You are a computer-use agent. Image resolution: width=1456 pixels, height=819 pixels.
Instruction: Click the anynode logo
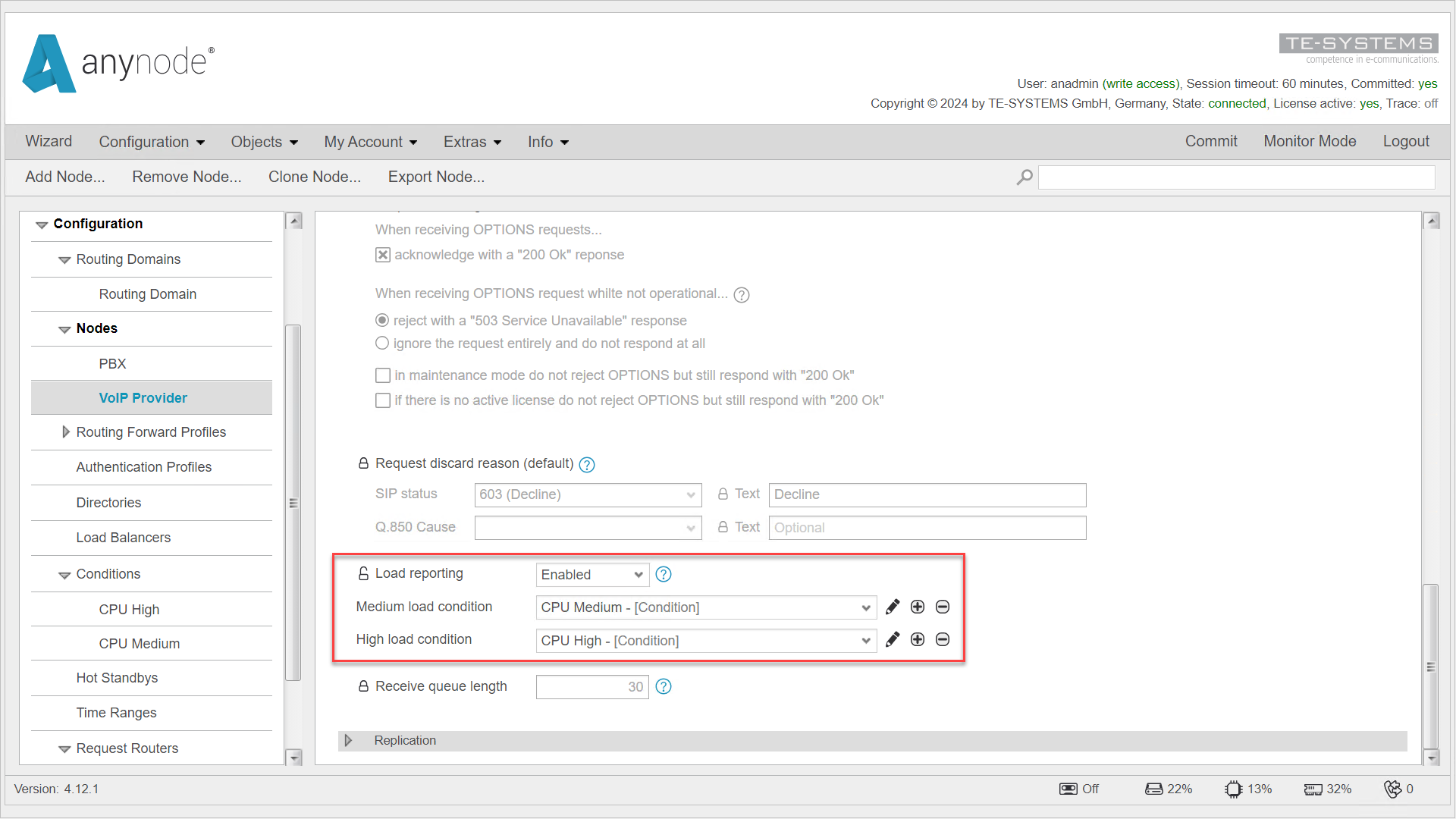tap(119, 64)
